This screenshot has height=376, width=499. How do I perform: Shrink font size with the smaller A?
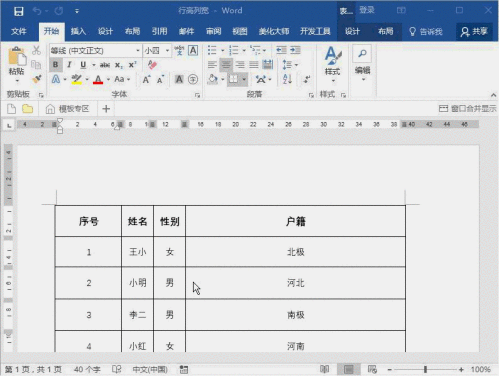click(160, 79)
